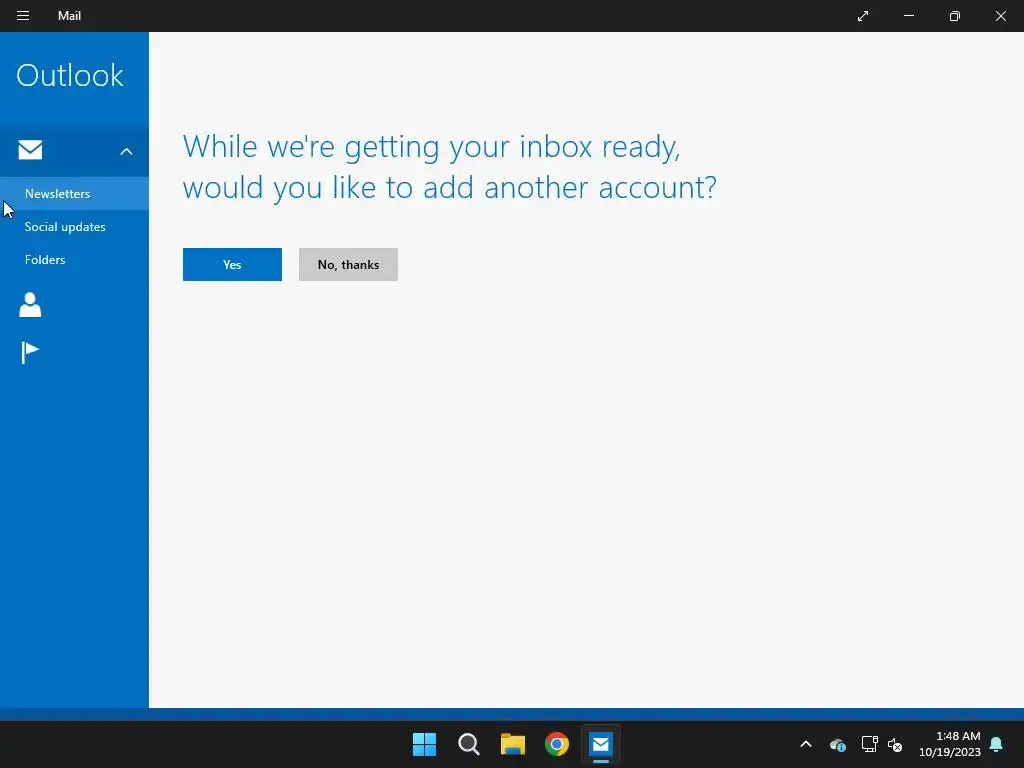This screenshot has width=1024, height=768.
Task: Open the notifications bell icon
Action: 997,744
